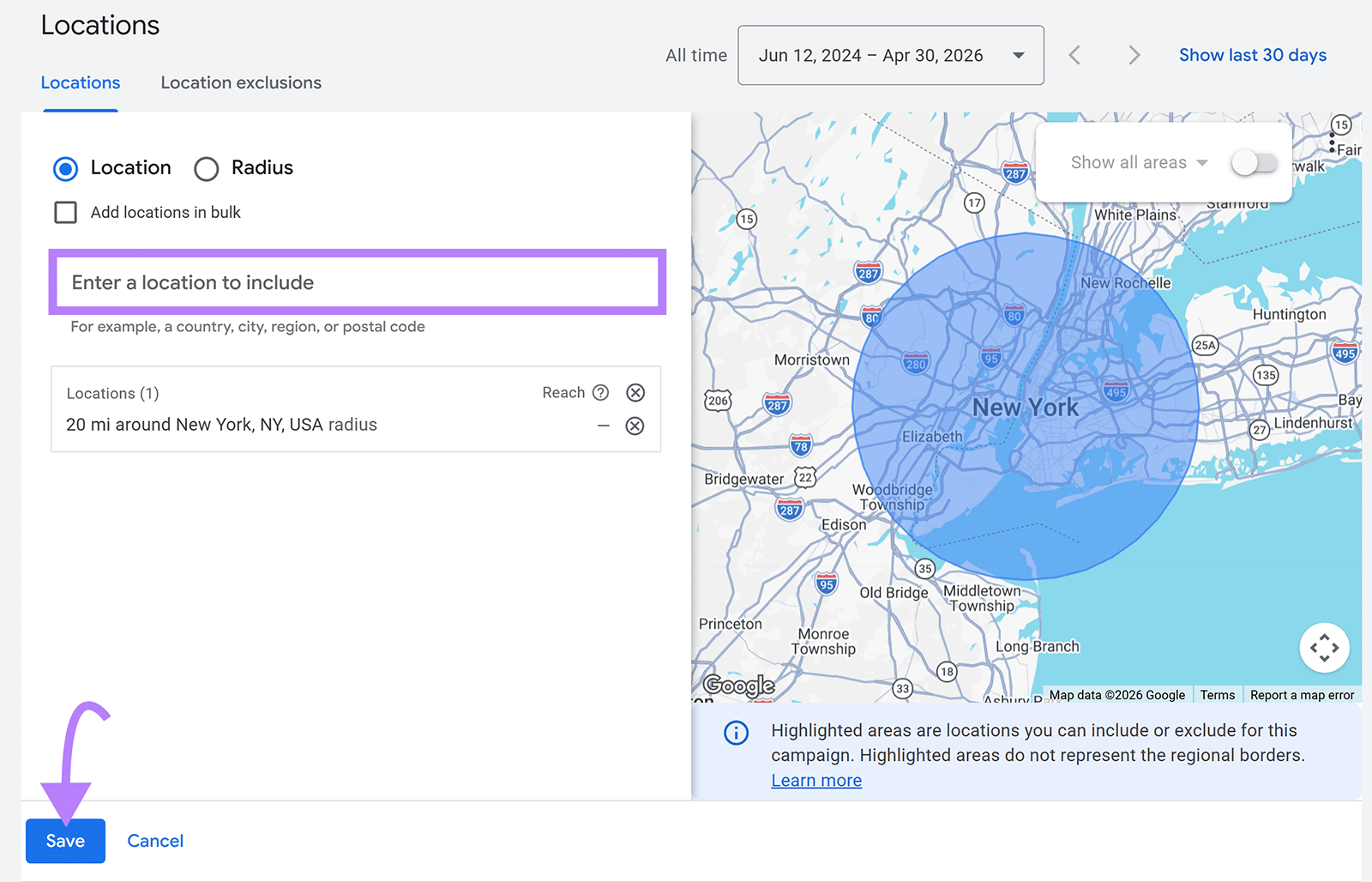1372x882 pixels.
Task: Click the 'All time' label
Action: [696, 55]
